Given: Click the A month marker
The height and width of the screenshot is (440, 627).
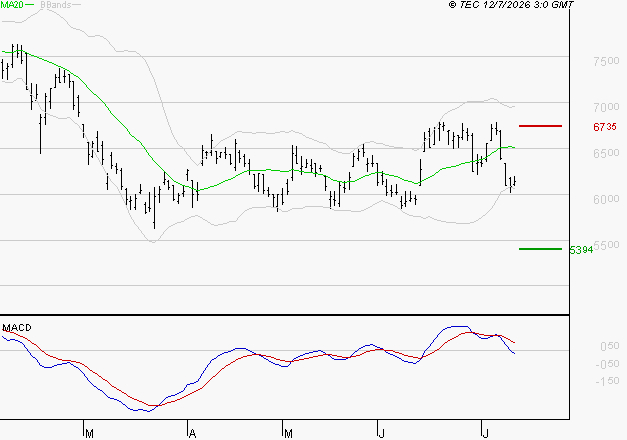Looking at the screenshot, I should pyautogui.click(x=192, y=433).
